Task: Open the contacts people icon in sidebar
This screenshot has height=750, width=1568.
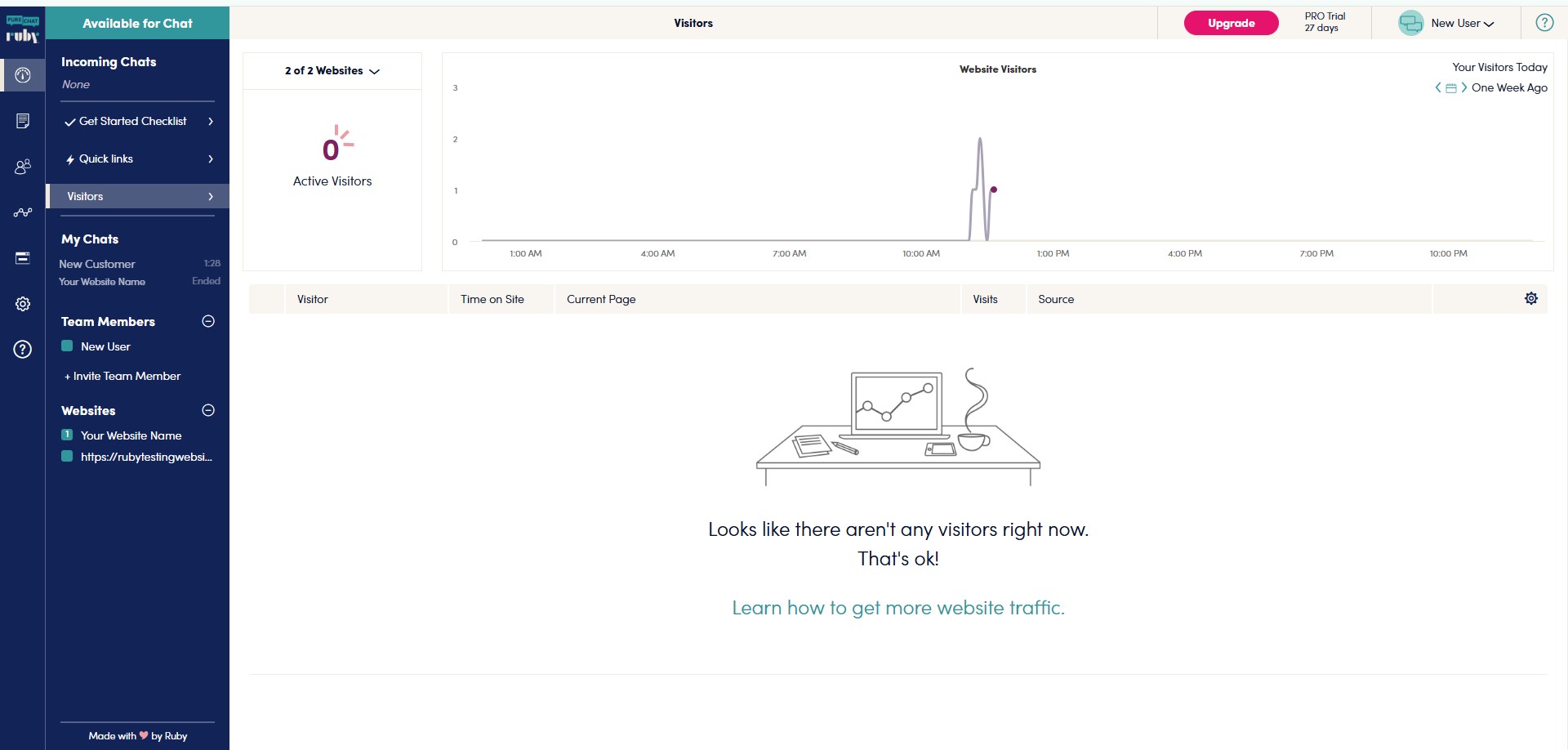Action: pyautogui.click(x=23, y=167)
